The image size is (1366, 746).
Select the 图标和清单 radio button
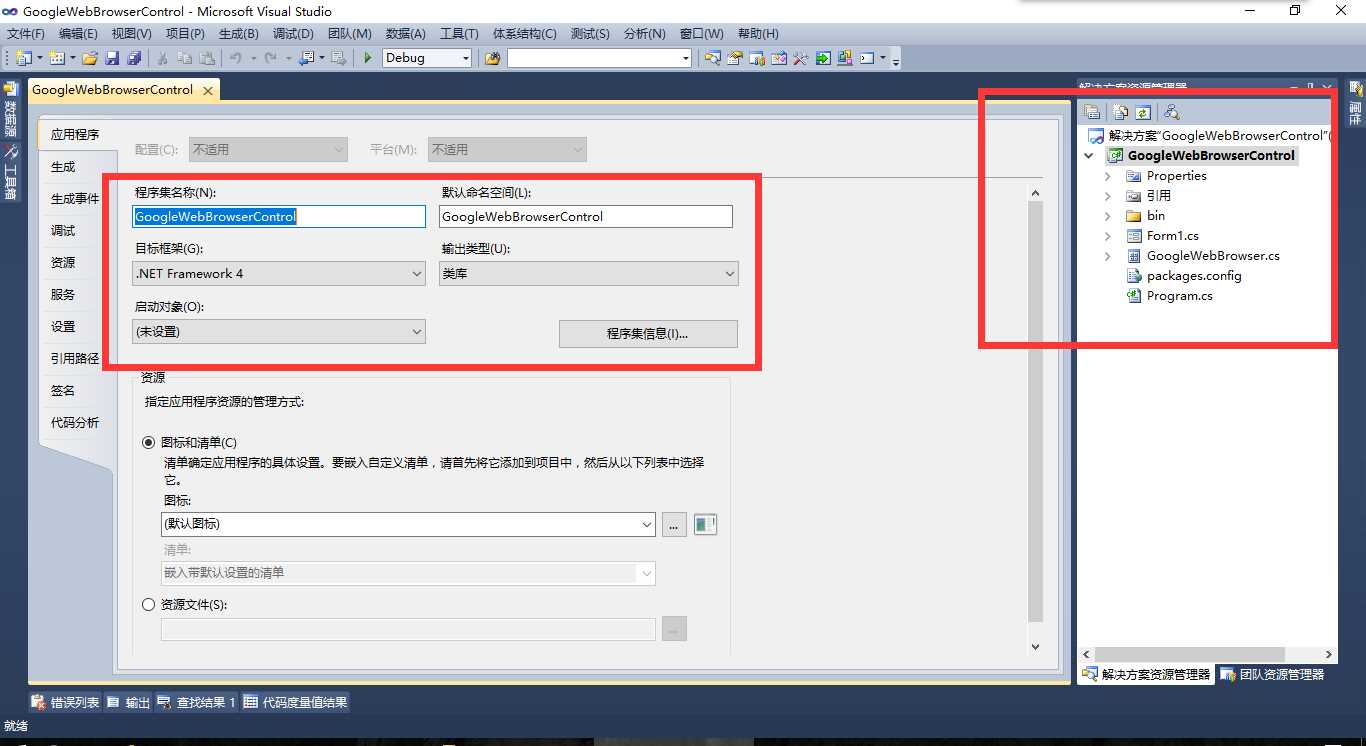pyautogui.click(x=149, y=442)
